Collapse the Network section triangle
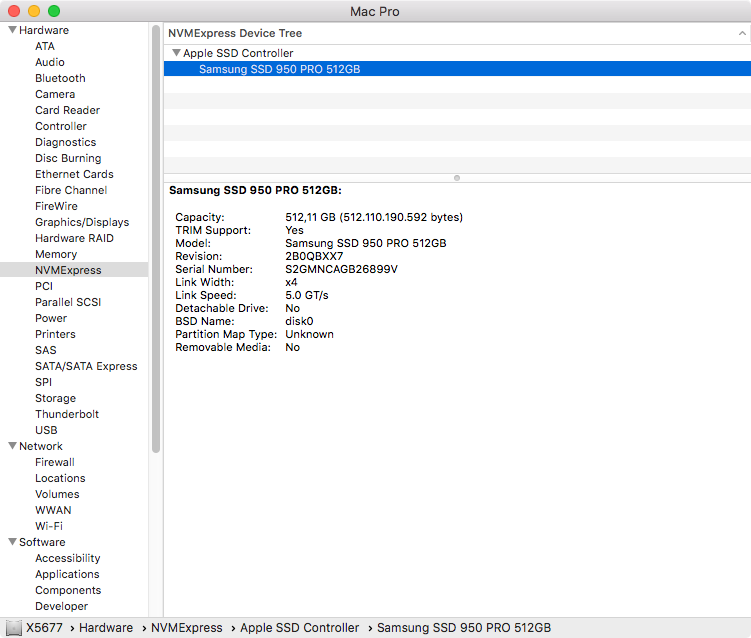 click(x=12, y=445)
